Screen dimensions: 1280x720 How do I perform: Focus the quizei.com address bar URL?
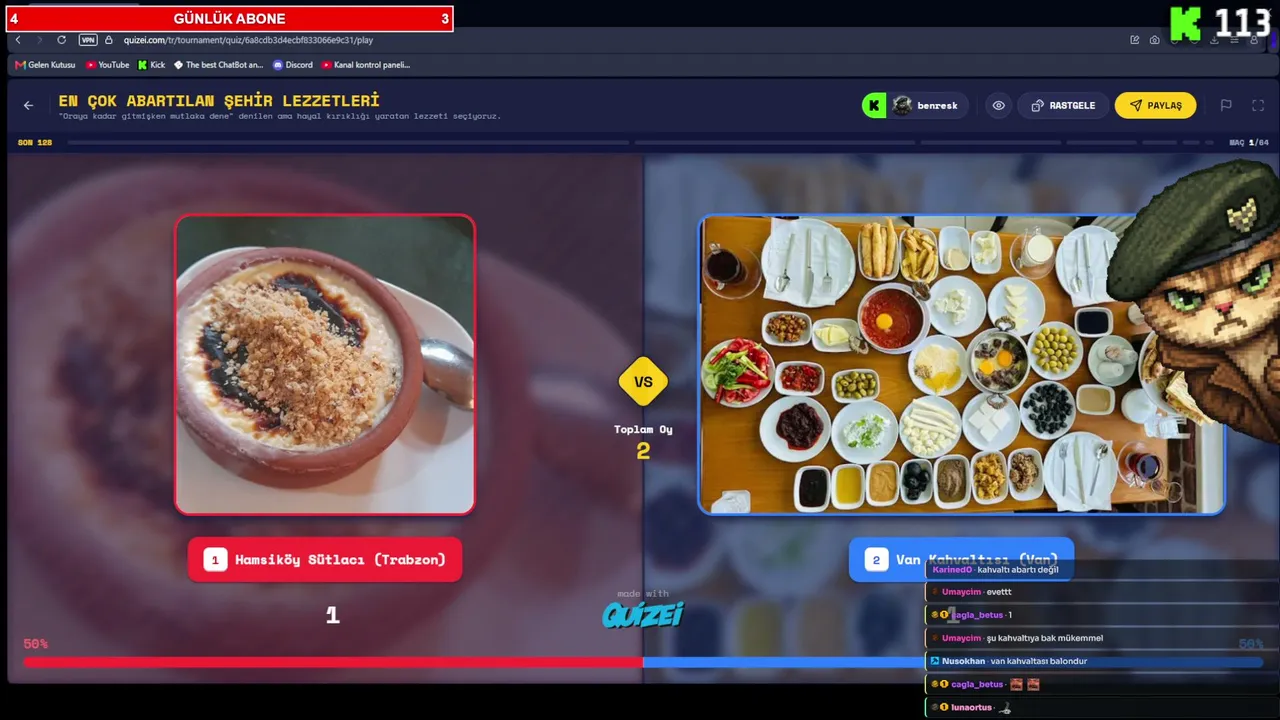(x=248, y=40)
